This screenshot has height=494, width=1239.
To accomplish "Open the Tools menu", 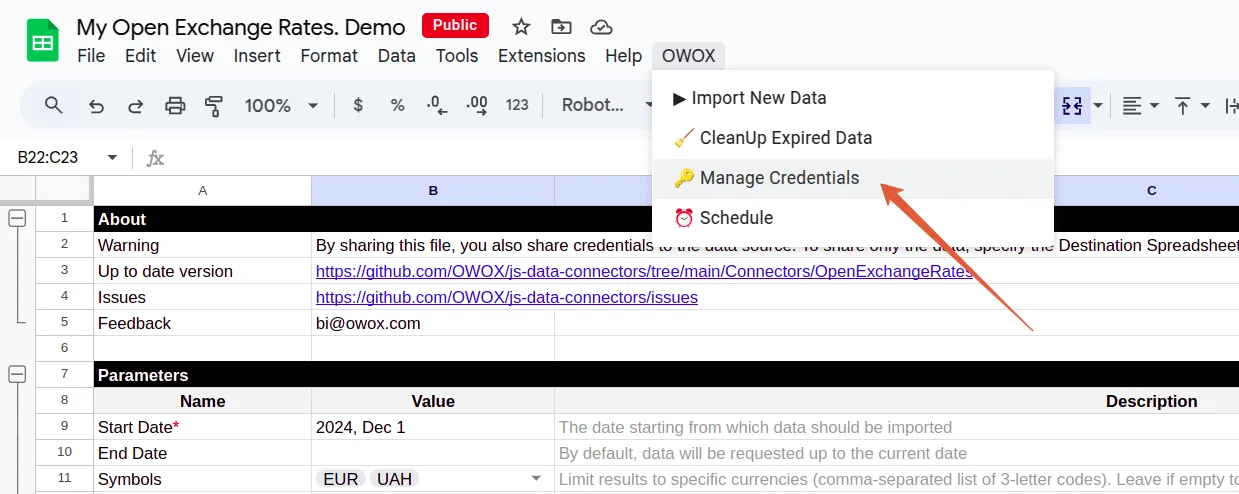I will tap(457, 56).
